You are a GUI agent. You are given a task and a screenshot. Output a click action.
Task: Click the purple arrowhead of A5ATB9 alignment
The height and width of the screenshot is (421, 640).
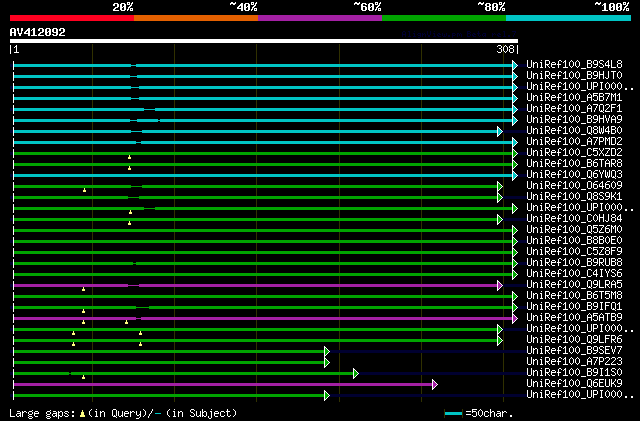(x=515, y=319)
